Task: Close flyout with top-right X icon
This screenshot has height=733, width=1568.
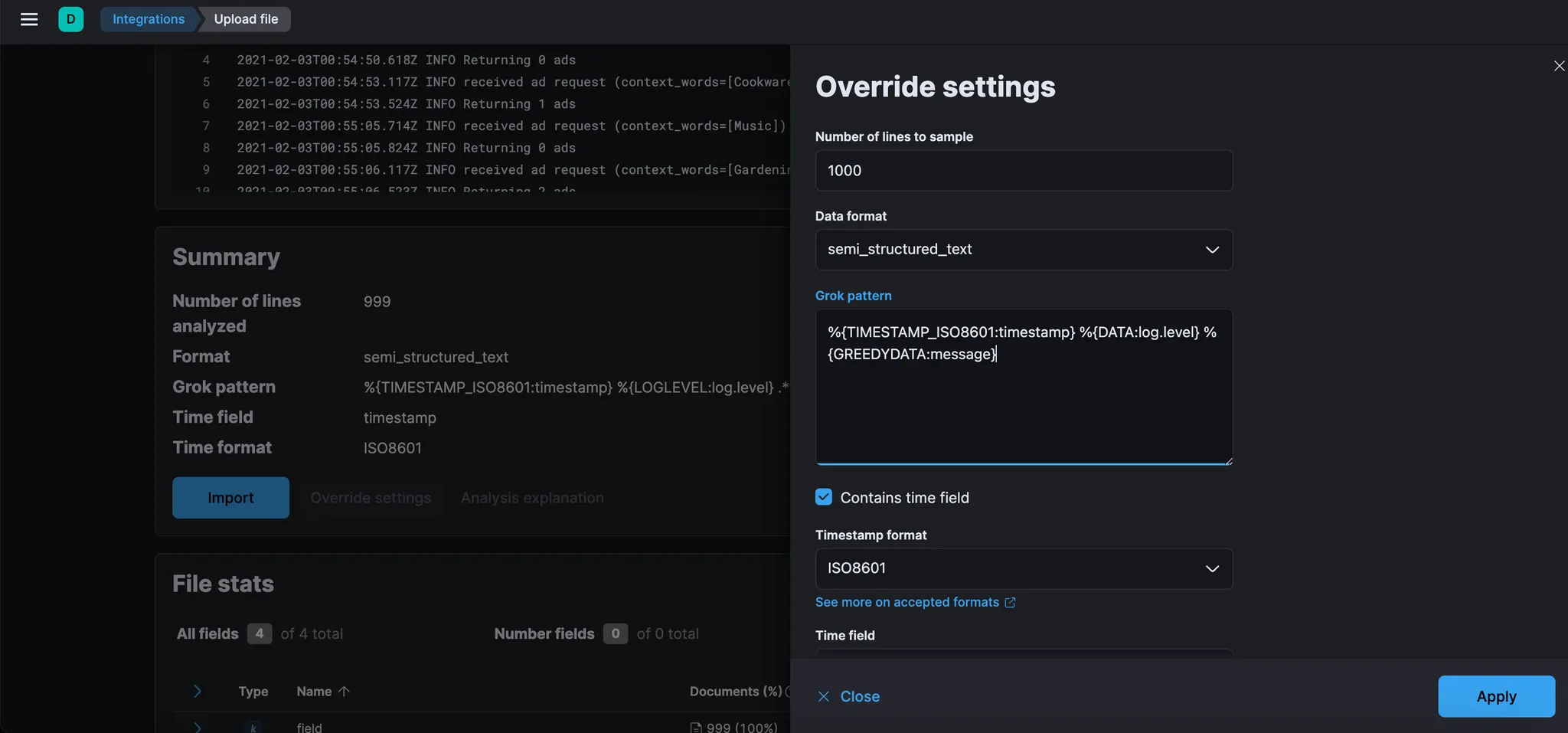Action: coord(1559,66)
